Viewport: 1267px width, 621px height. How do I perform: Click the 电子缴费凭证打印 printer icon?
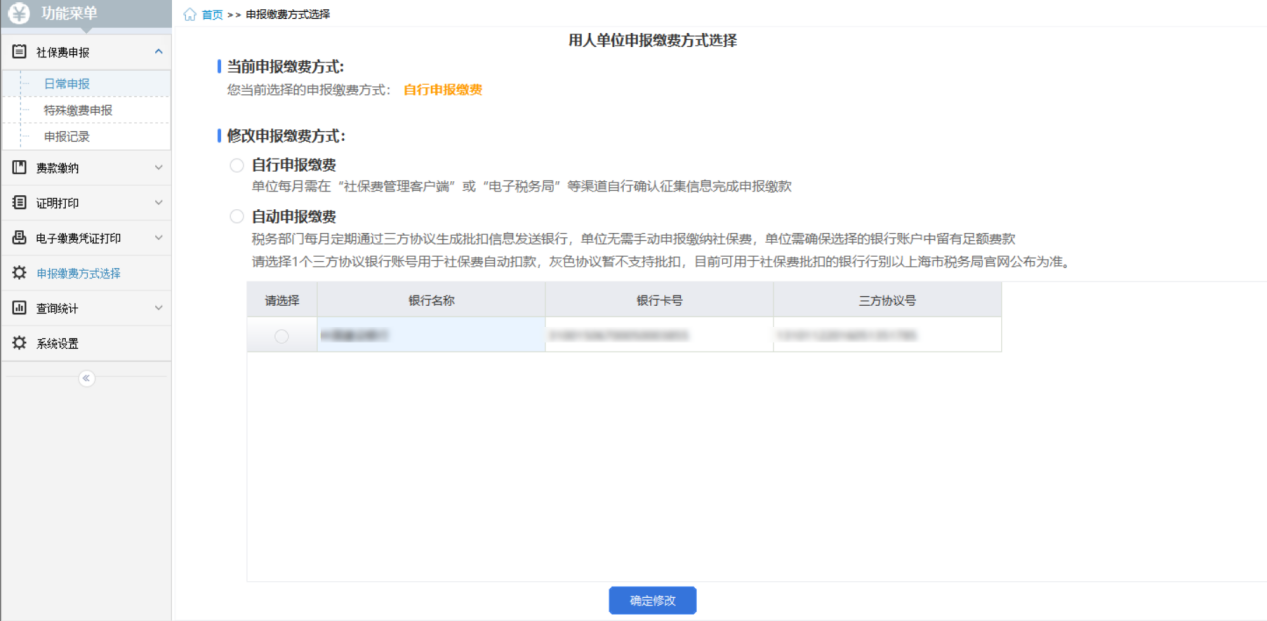[19, 238]
